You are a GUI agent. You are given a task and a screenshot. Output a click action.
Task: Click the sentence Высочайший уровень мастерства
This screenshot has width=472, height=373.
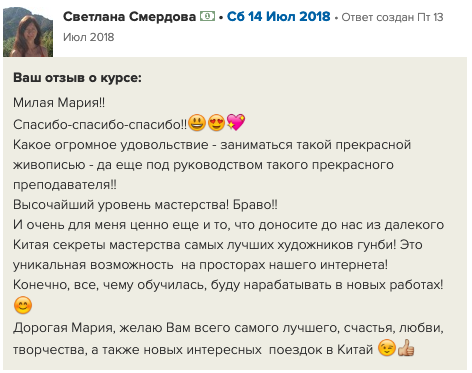[x=121, y=204]
